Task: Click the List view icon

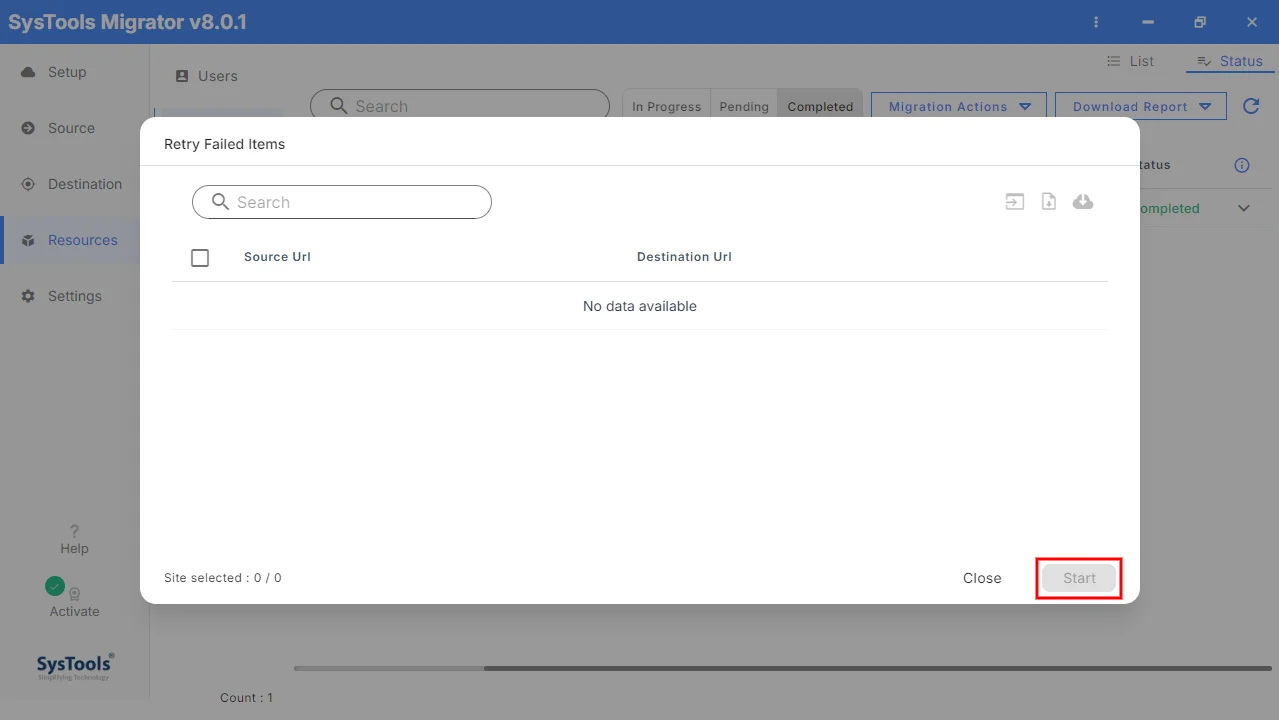Action: point(1113,61)
